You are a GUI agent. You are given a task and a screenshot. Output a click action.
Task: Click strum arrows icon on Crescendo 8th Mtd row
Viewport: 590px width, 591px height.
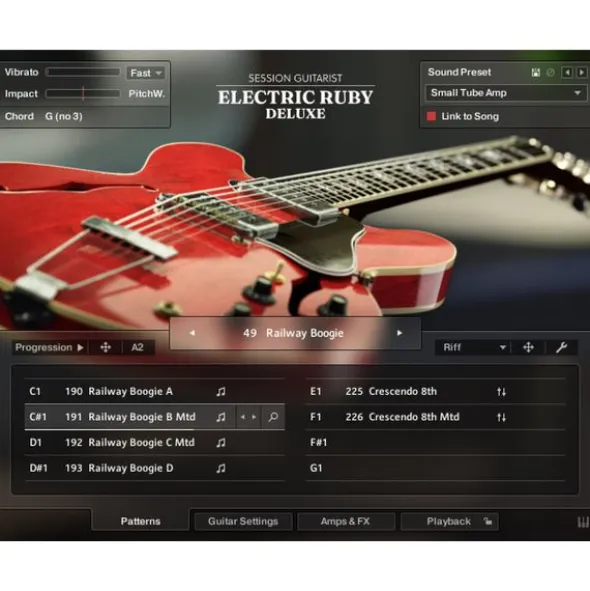501,417
